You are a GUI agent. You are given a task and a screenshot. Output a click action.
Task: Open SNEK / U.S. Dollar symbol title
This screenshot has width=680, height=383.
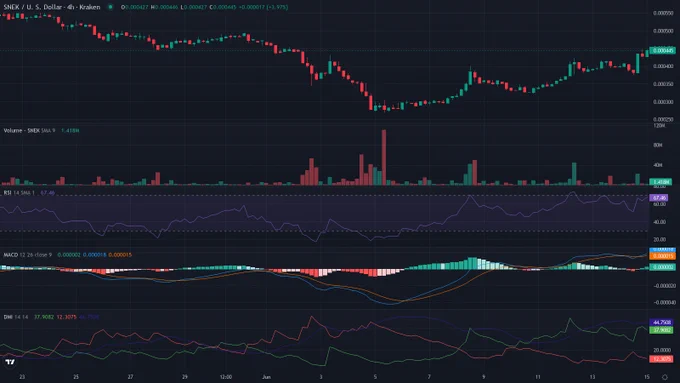click(x=52, y=7)
